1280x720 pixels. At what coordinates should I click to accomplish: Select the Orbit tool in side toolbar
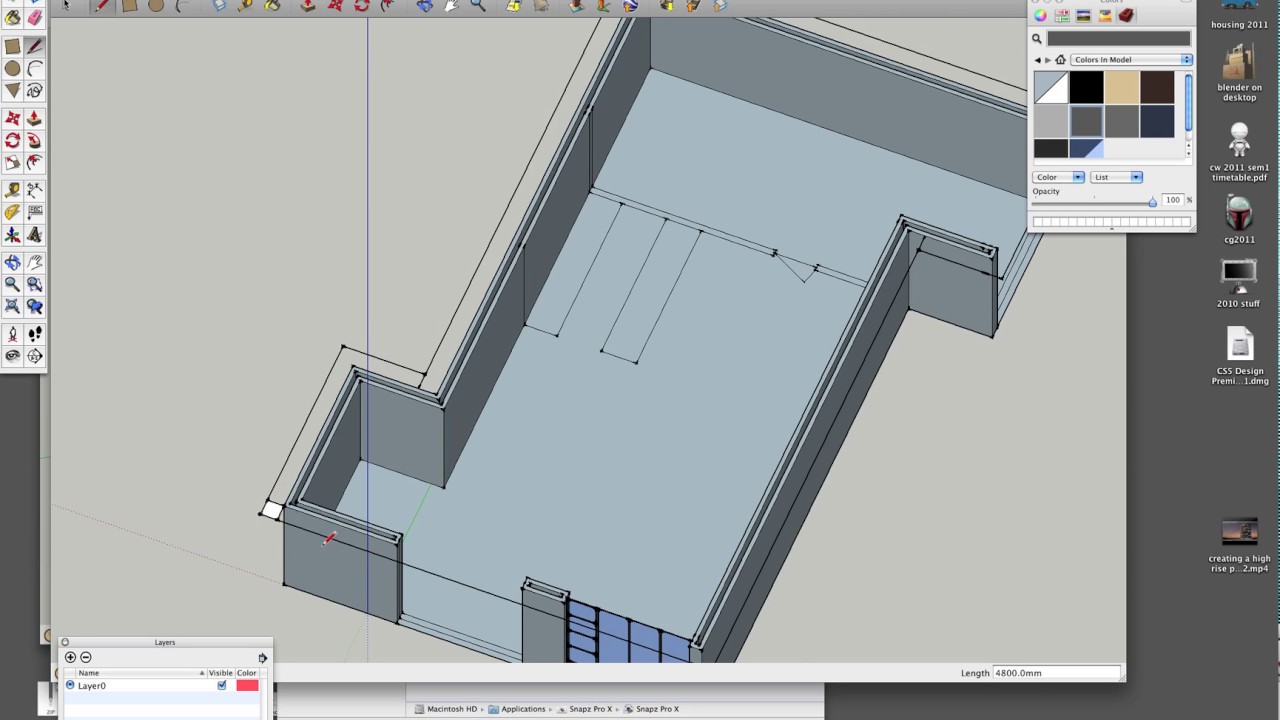12,262
